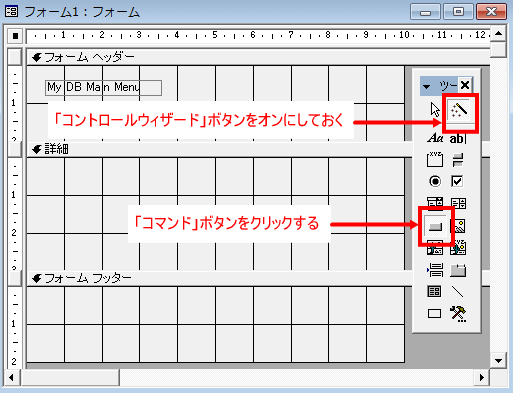Image resolution: width=513 pixels, height=393 pixels.
Task: Click the vertical scrollbar up arrow
Action: (x=499, y=34)
